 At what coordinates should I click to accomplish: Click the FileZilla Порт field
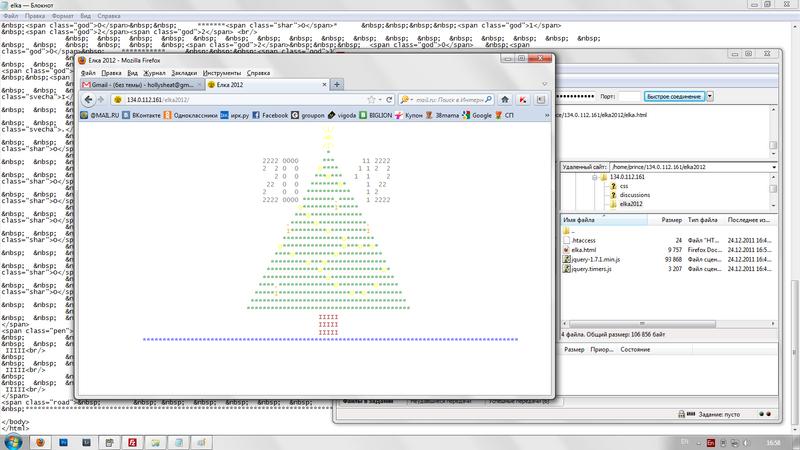point(629,96)
